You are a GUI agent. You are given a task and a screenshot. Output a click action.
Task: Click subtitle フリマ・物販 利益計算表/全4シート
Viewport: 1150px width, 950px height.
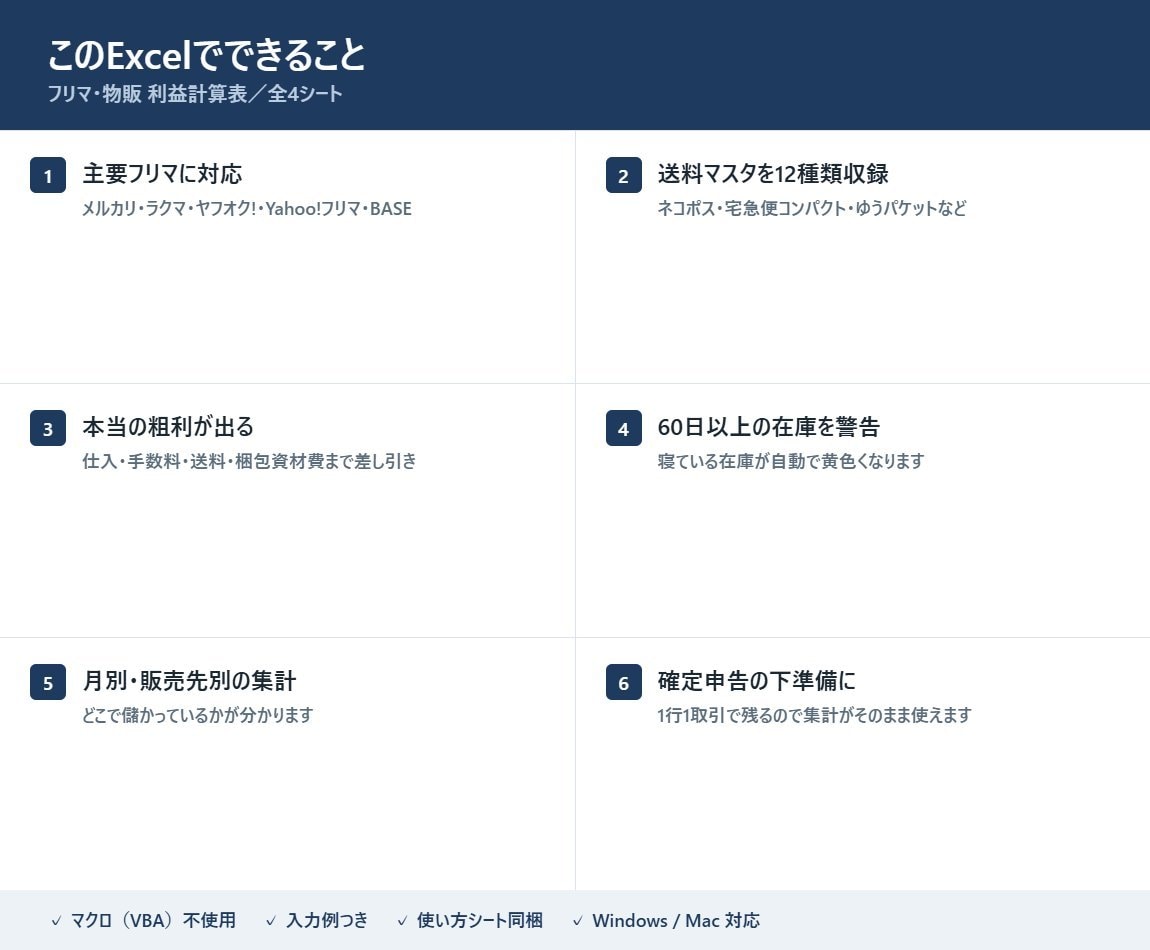coord(195,94)
